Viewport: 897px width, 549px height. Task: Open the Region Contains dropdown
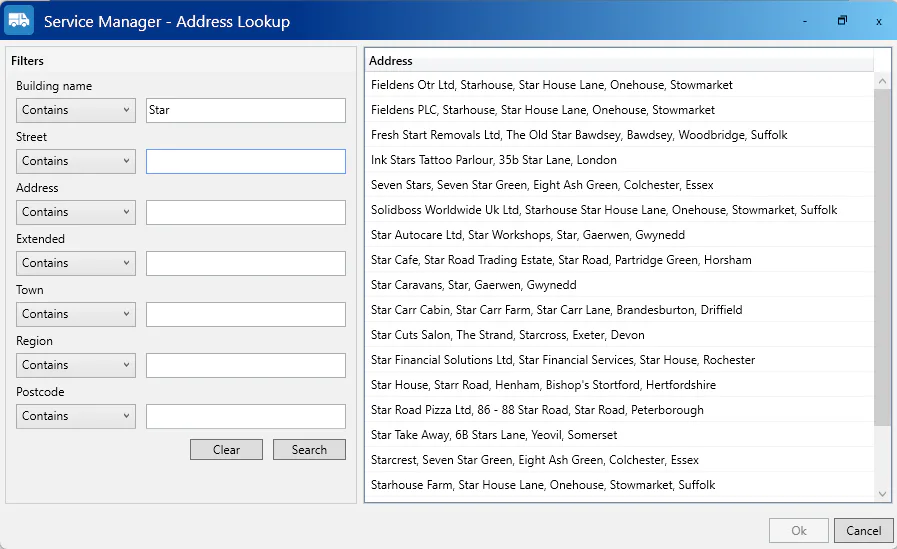tap(76, 365)
